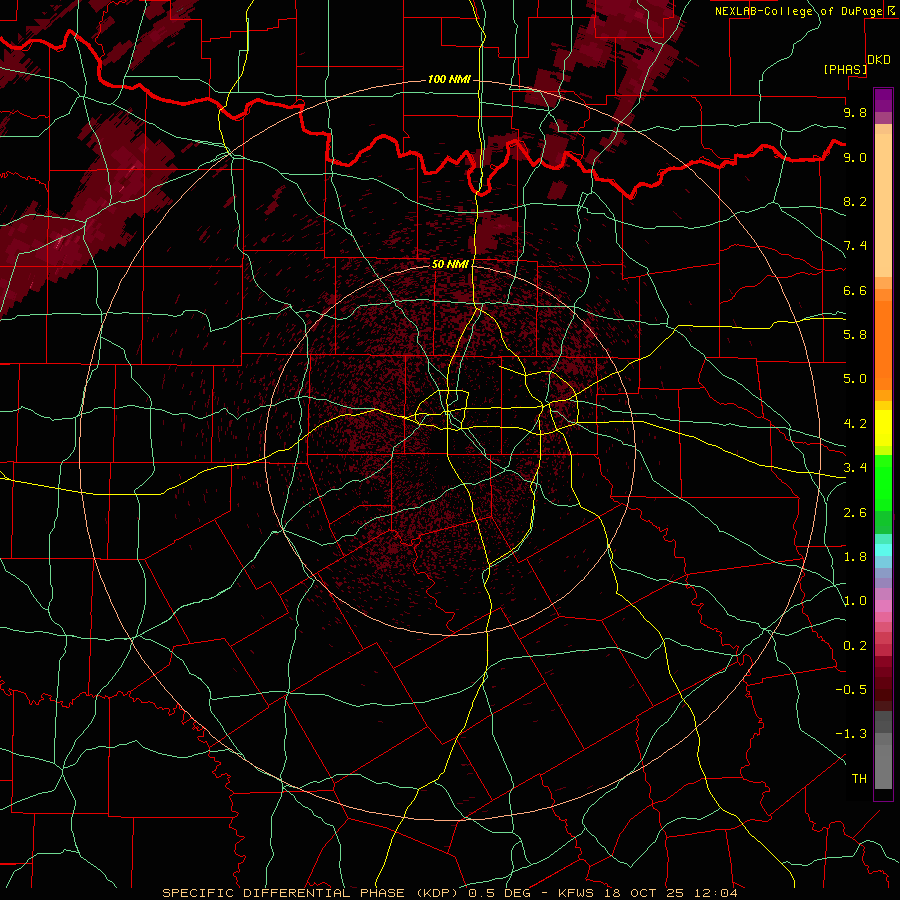Image resolution: width=900 pixels, height=900 pixels.
Task: Click the NEXLAB-College of DuPage label
Action: click(x=798, y=11)
